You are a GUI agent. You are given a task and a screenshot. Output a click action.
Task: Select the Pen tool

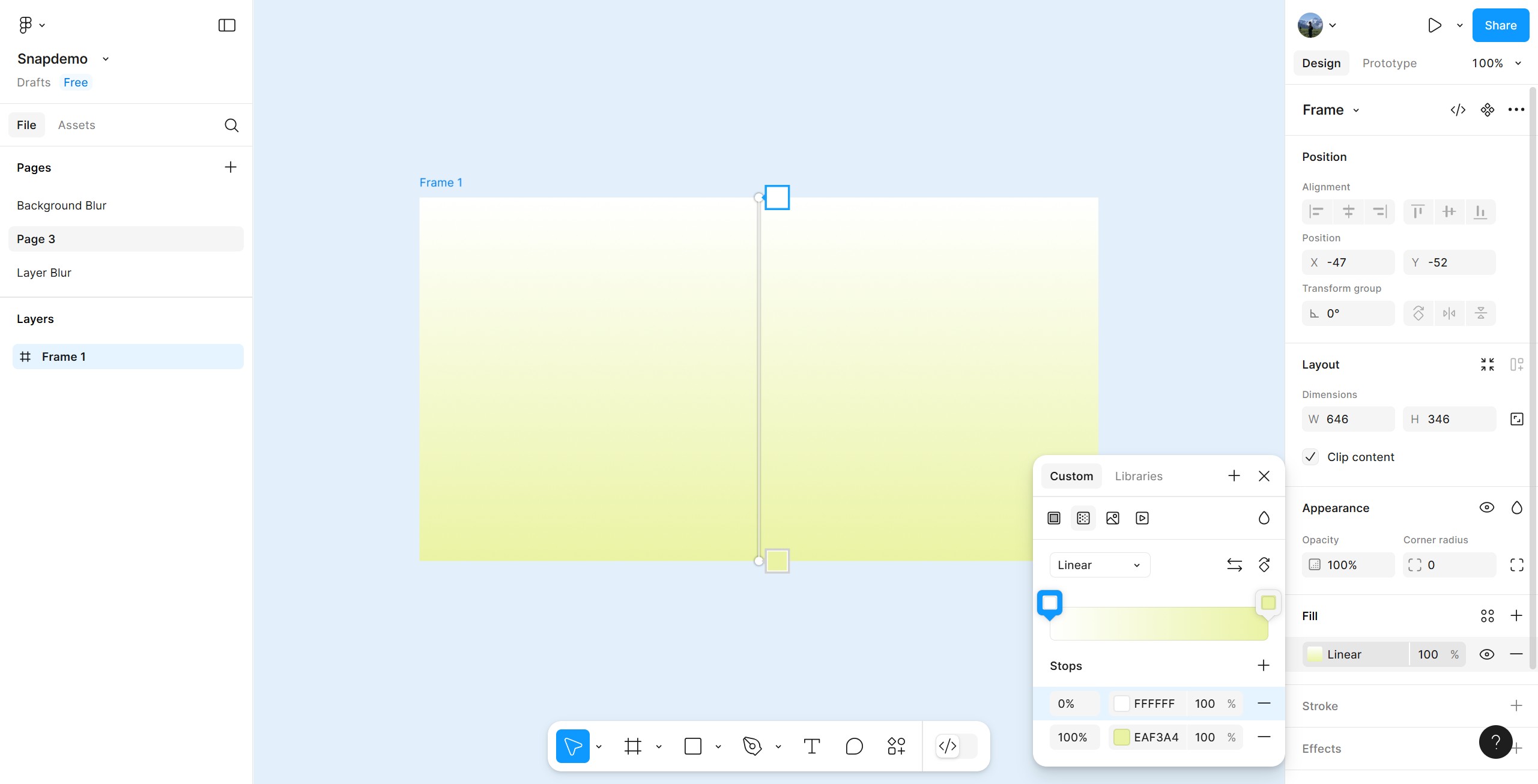tap(752, 746)
